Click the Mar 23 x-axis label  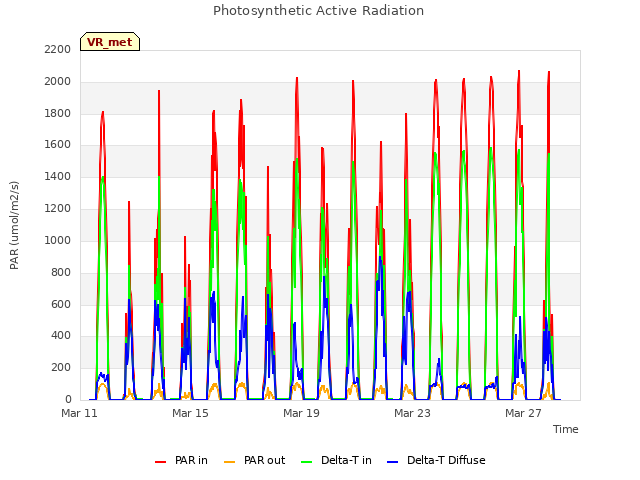[412, 413]
